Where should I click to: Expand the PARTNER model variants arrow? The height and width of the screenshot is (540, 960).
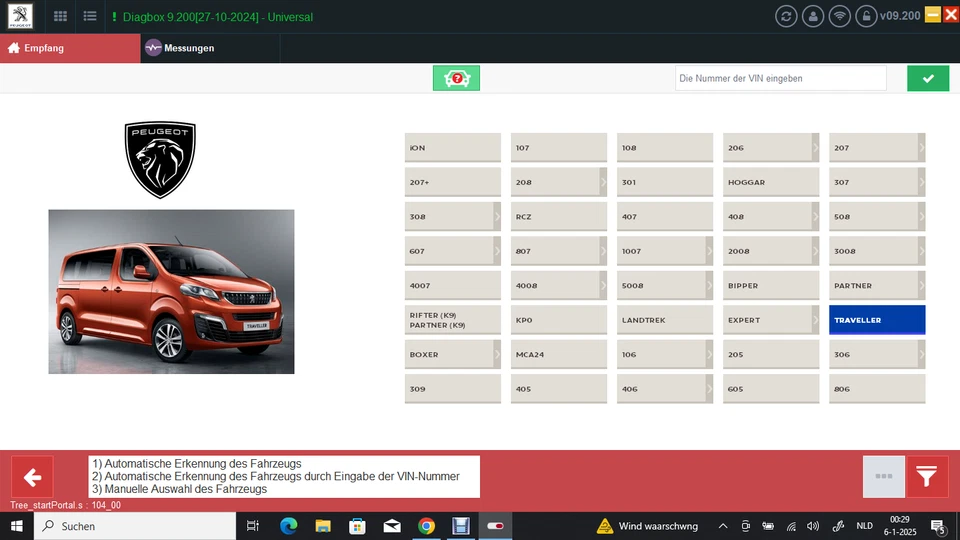point(921,285)
